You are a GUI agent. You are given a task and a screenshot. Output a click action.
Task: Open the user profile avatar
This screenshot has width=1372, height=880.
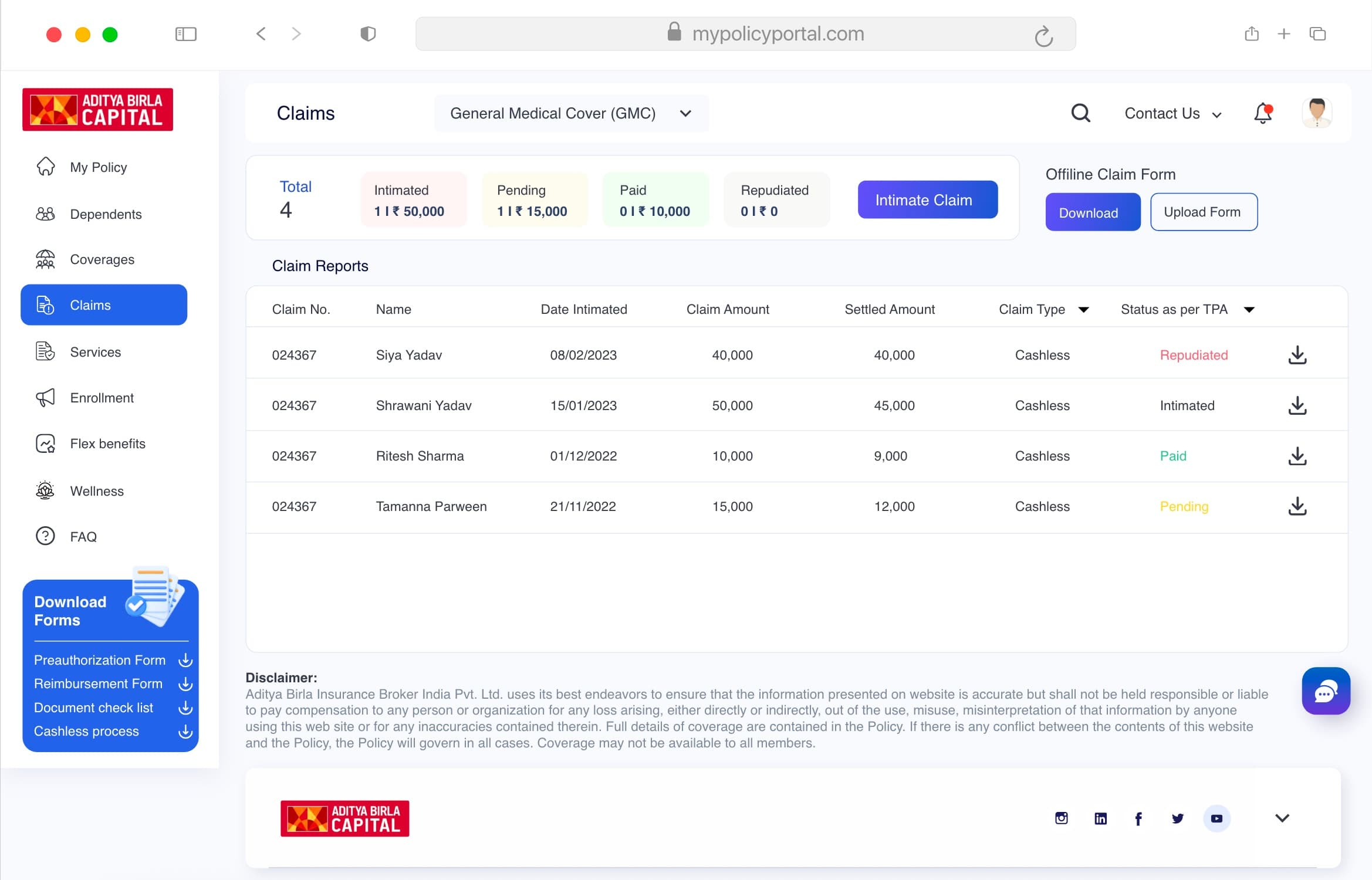[1316, 113]
